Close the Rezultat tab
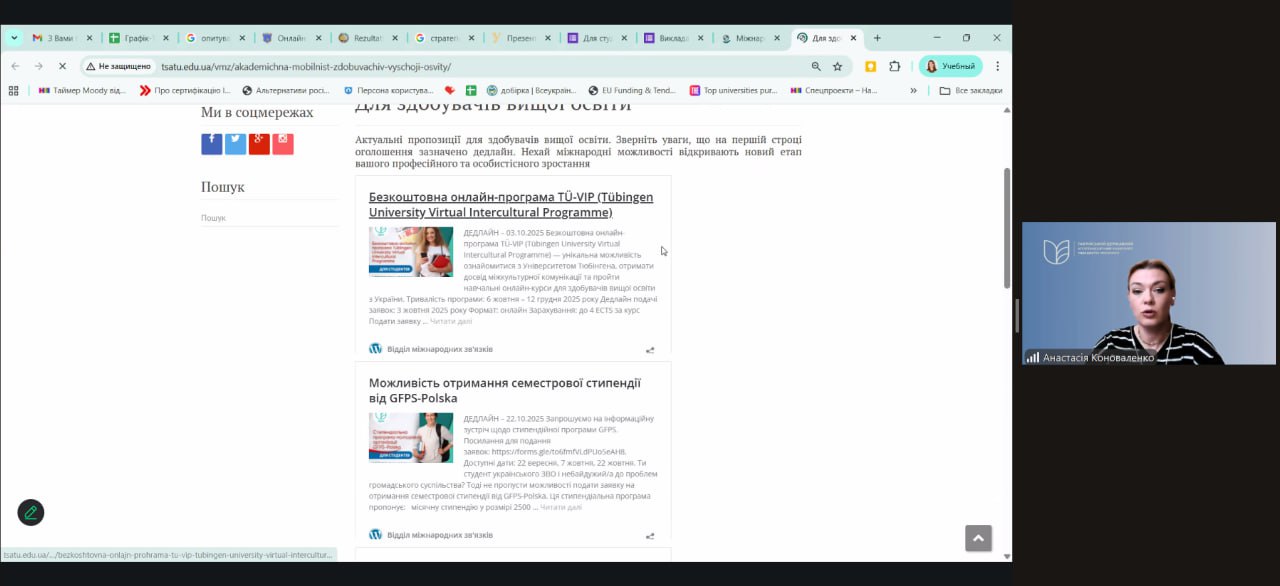This screenshot has width=1280, height=586. (x=395, y=38)
